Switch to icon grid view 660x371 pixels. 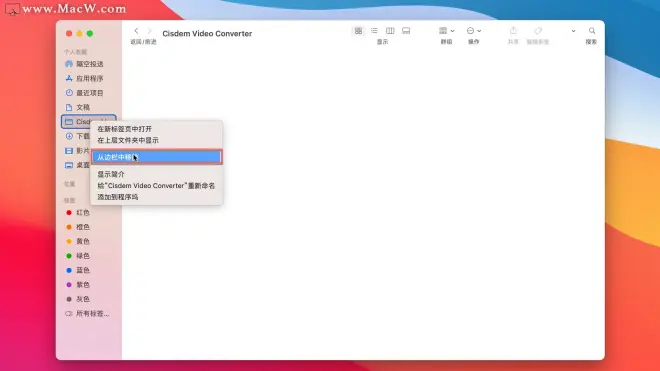click(358, 31)
